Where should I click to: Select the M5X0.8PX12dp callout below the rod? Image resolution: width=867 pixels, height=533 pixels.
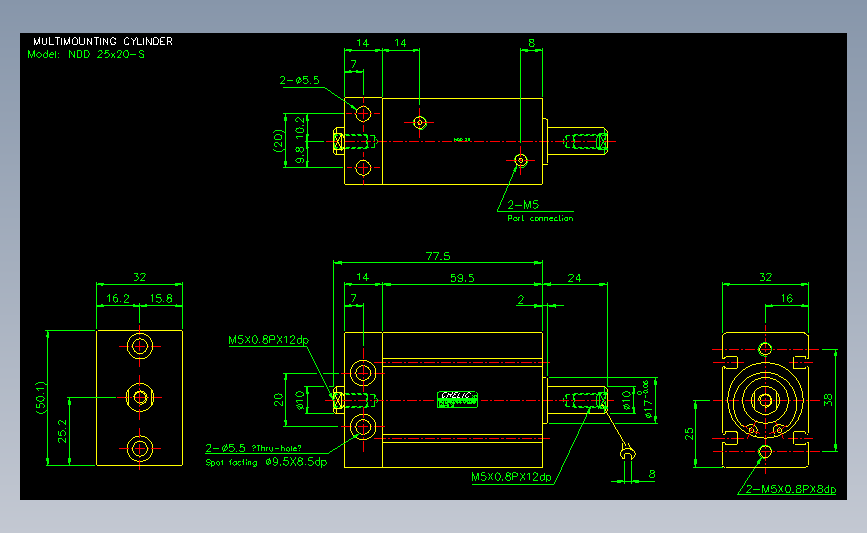(x=511, y=477)
